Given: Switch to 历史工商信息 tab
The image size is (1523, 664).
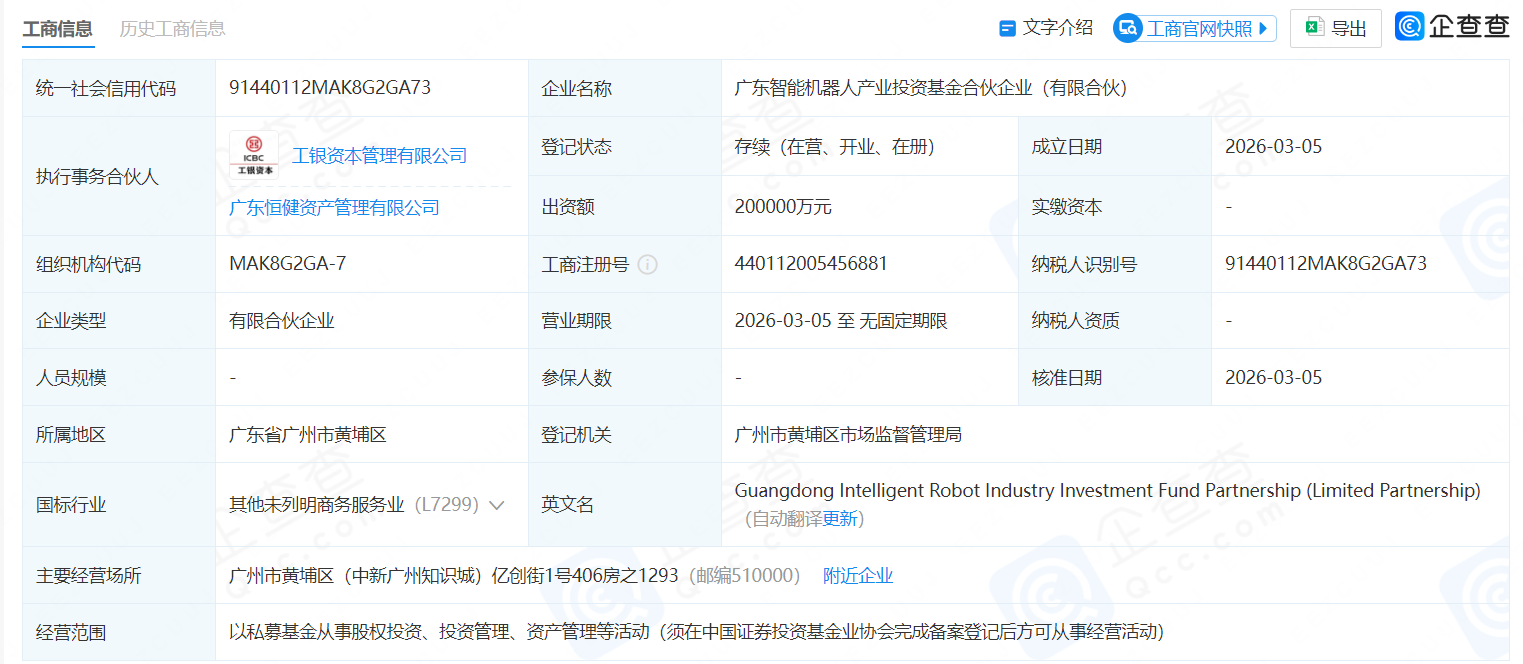Looking at the screenshot, I should [172, 29].
